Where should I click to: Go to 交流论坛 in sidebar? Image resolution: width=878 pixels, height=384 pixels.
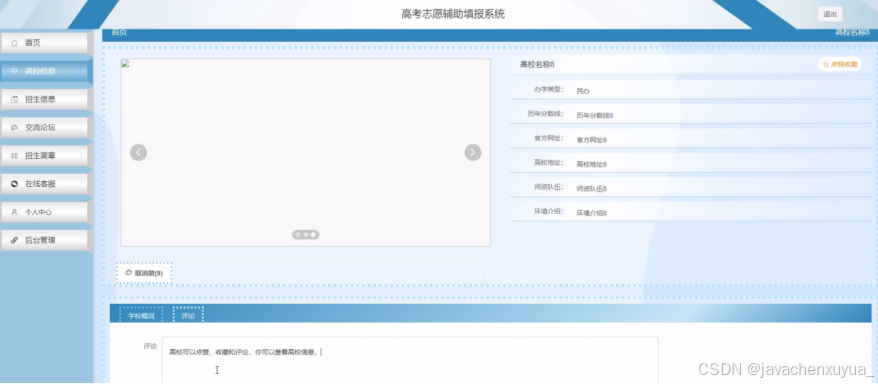[x=44, y=128]
